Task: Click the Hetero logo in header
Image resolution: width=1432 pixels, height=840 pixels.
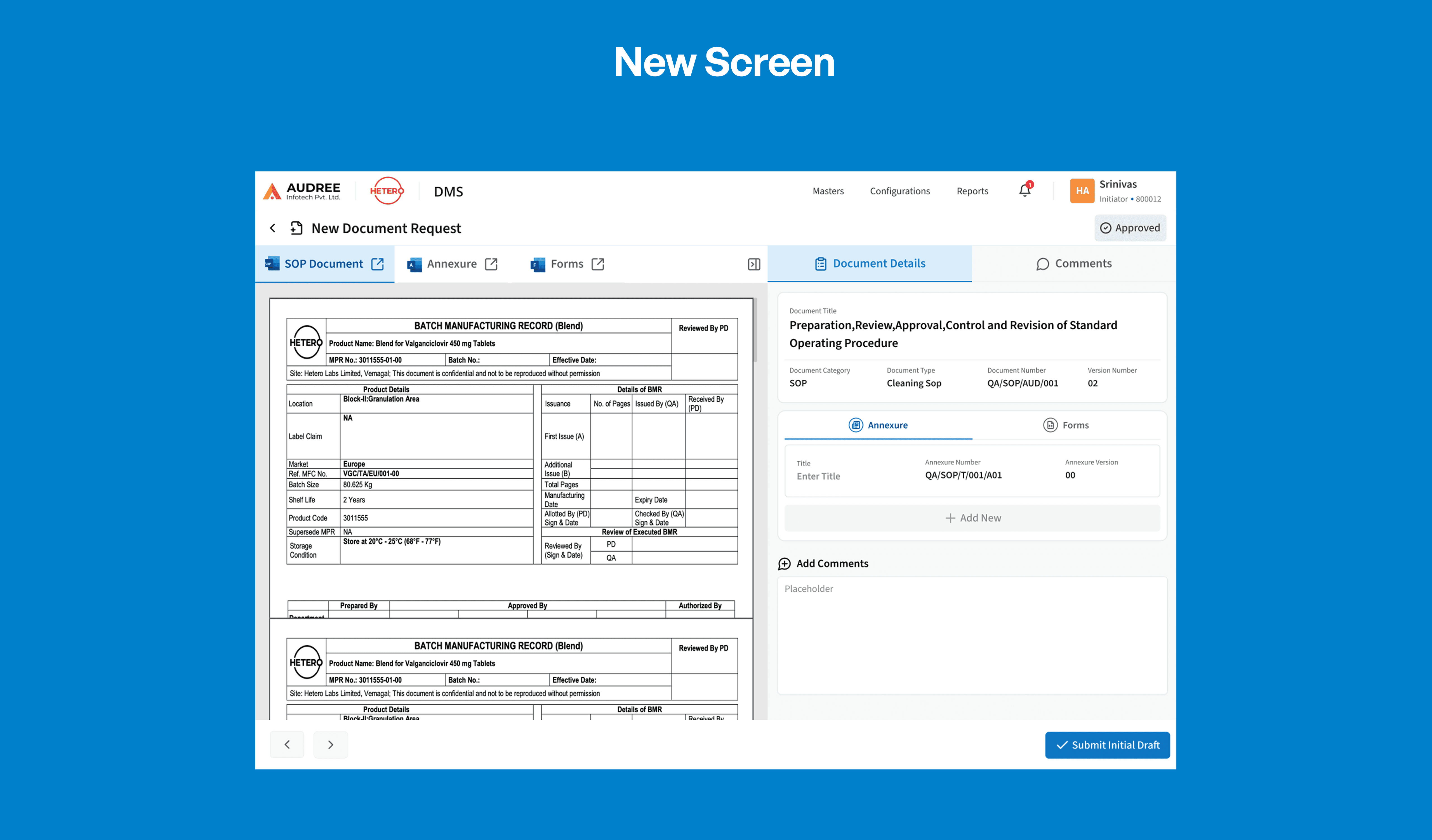Action: [x=387, y=191]
